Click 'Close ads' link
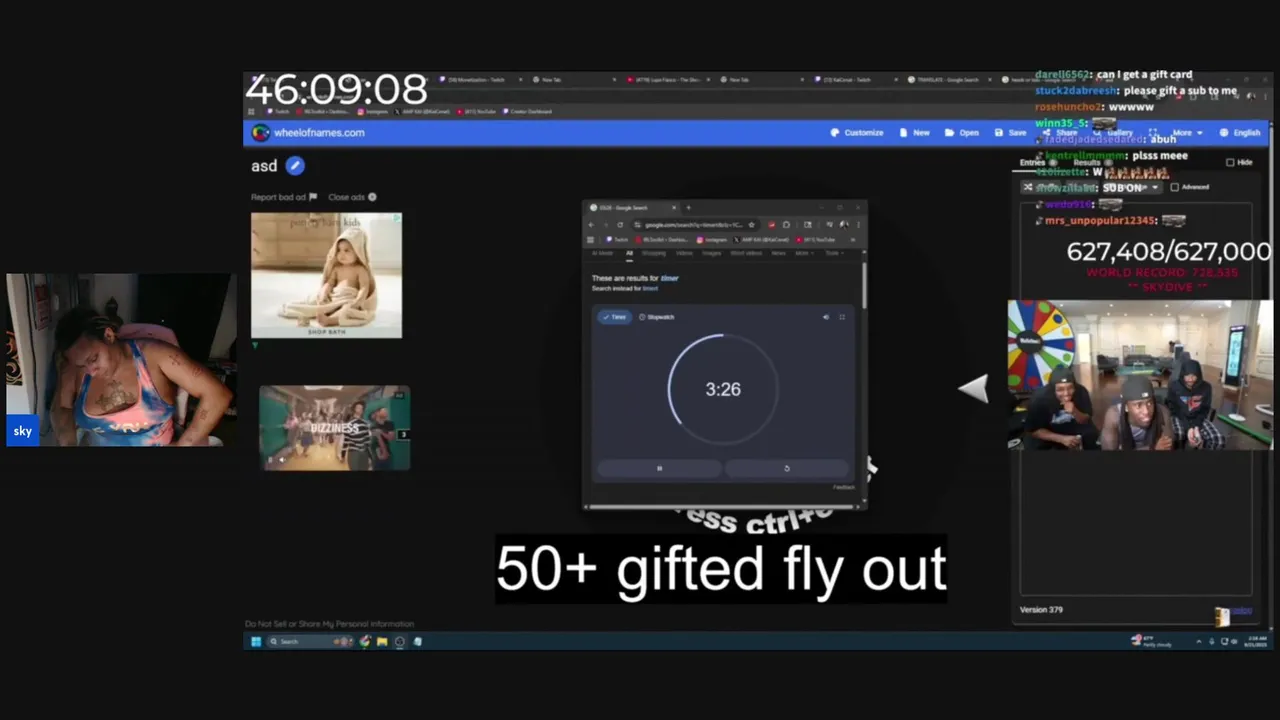The image size is (1280, 720). click(x=352, y=197)
